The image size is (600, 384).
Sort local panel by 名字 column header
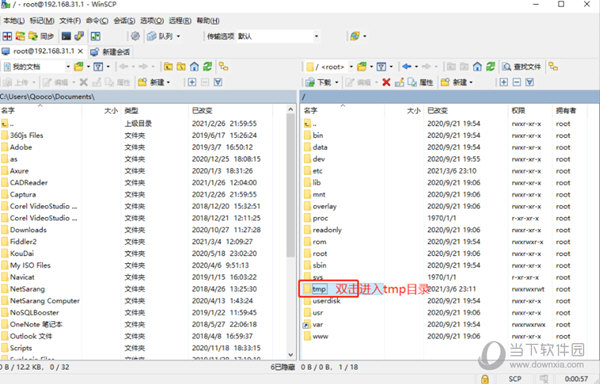tap(41, 111)
